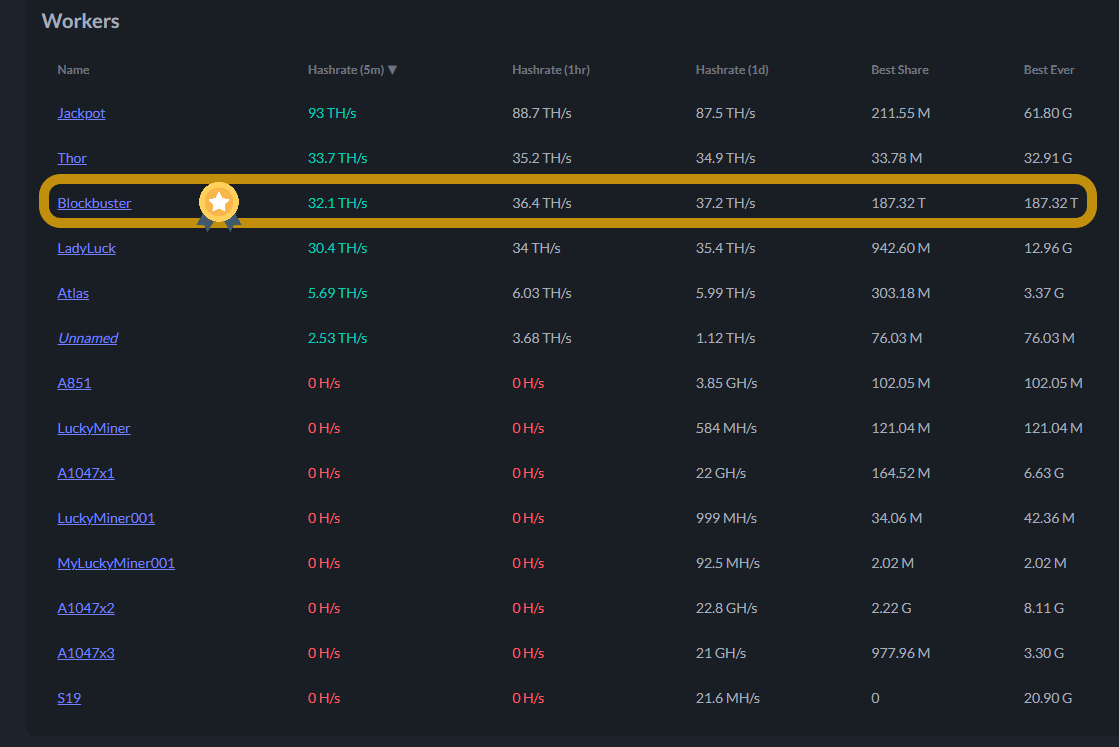Screen dimensions: 1119x747
Task: Select the 42.36 M best ever value
Action: tap(1049, 517)
